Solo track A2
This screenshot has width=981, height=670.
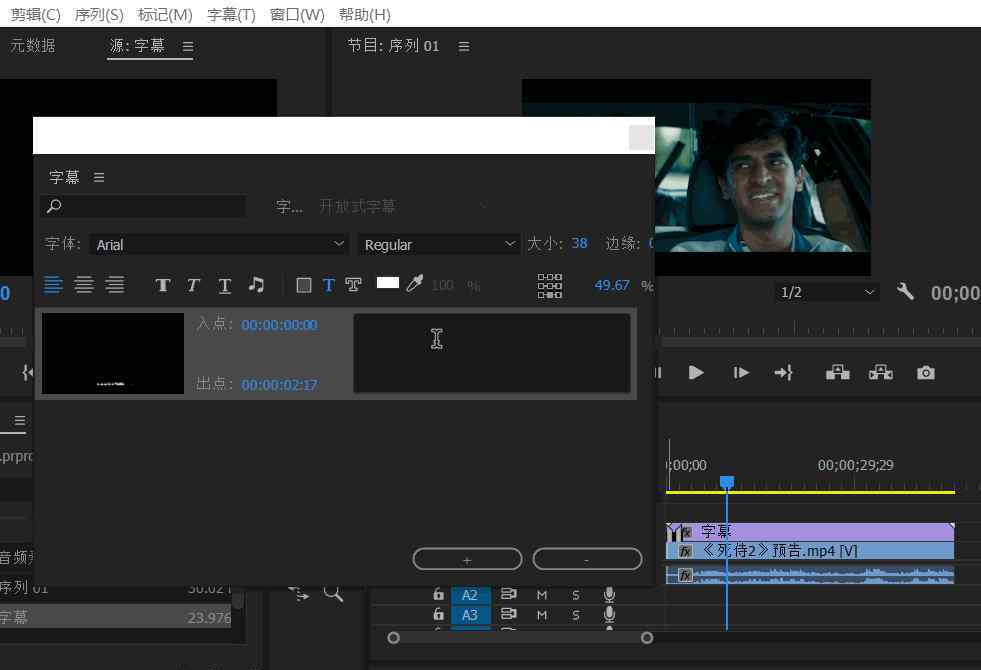coord(576,595)
